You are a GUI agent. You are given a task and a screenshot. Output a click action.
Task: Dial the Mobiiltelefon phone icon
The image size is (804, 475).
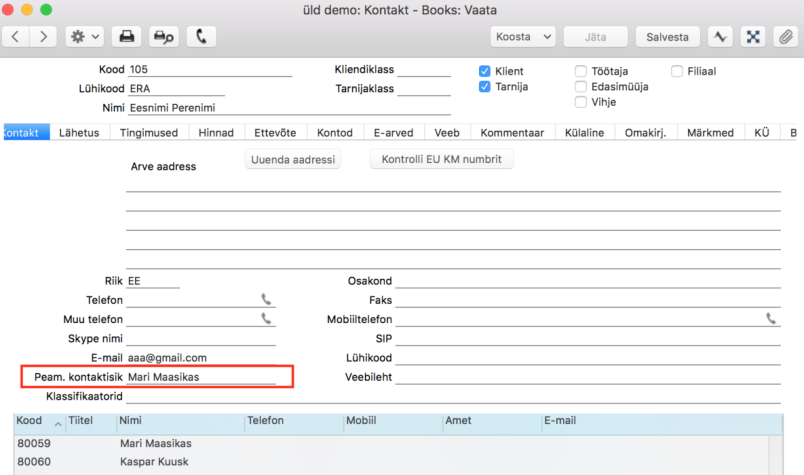771,319
